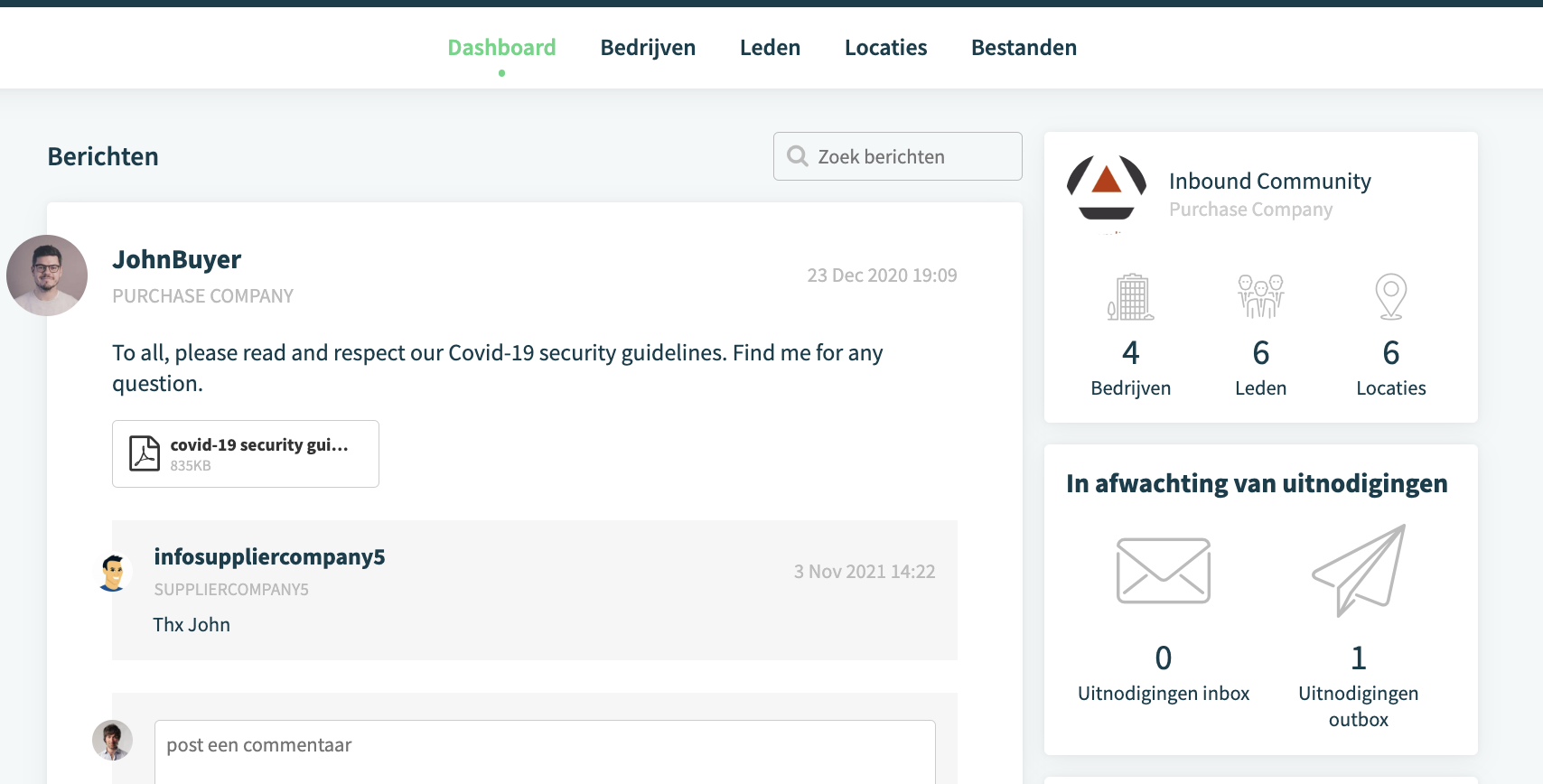Click the 23 Dec 2020 19:09 timestamp
The image size is (1543, 784).
click(x=882, y=275)
